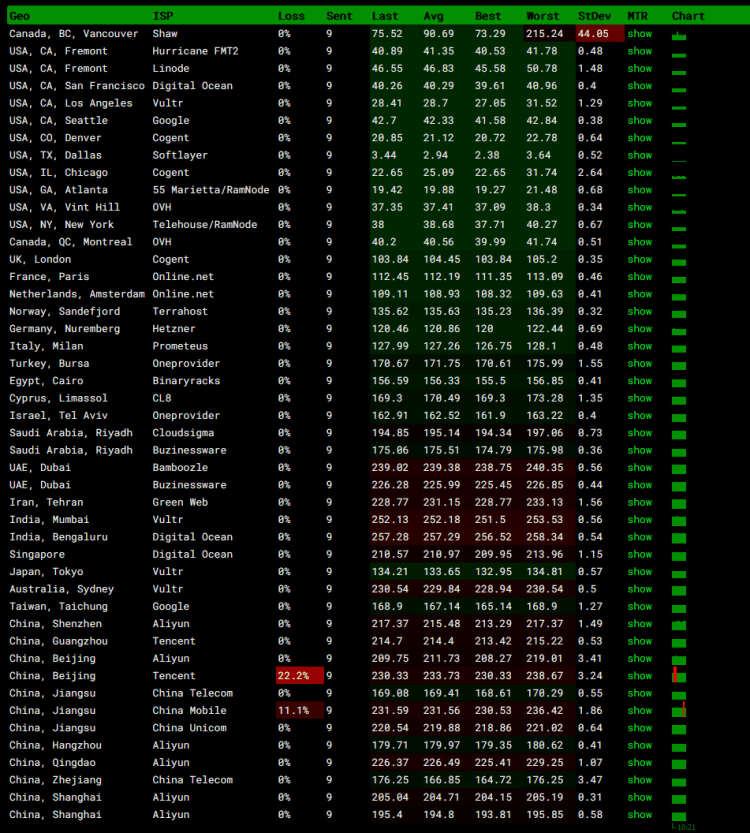Click 'Netherlands, Amsterdam' geo cell
750x833 pixels.
point(76,294)
